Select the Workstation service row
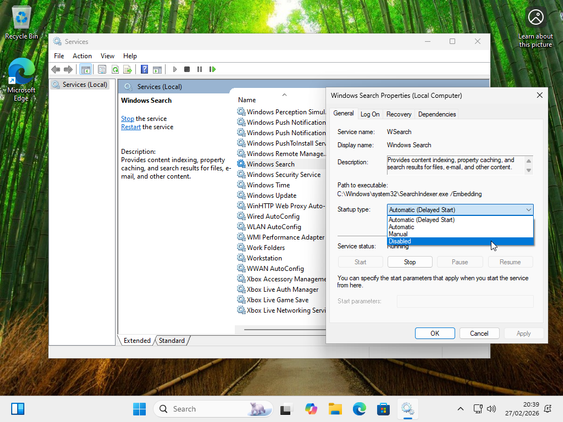This screenshot has width=563, height=422. pos(281,258)
